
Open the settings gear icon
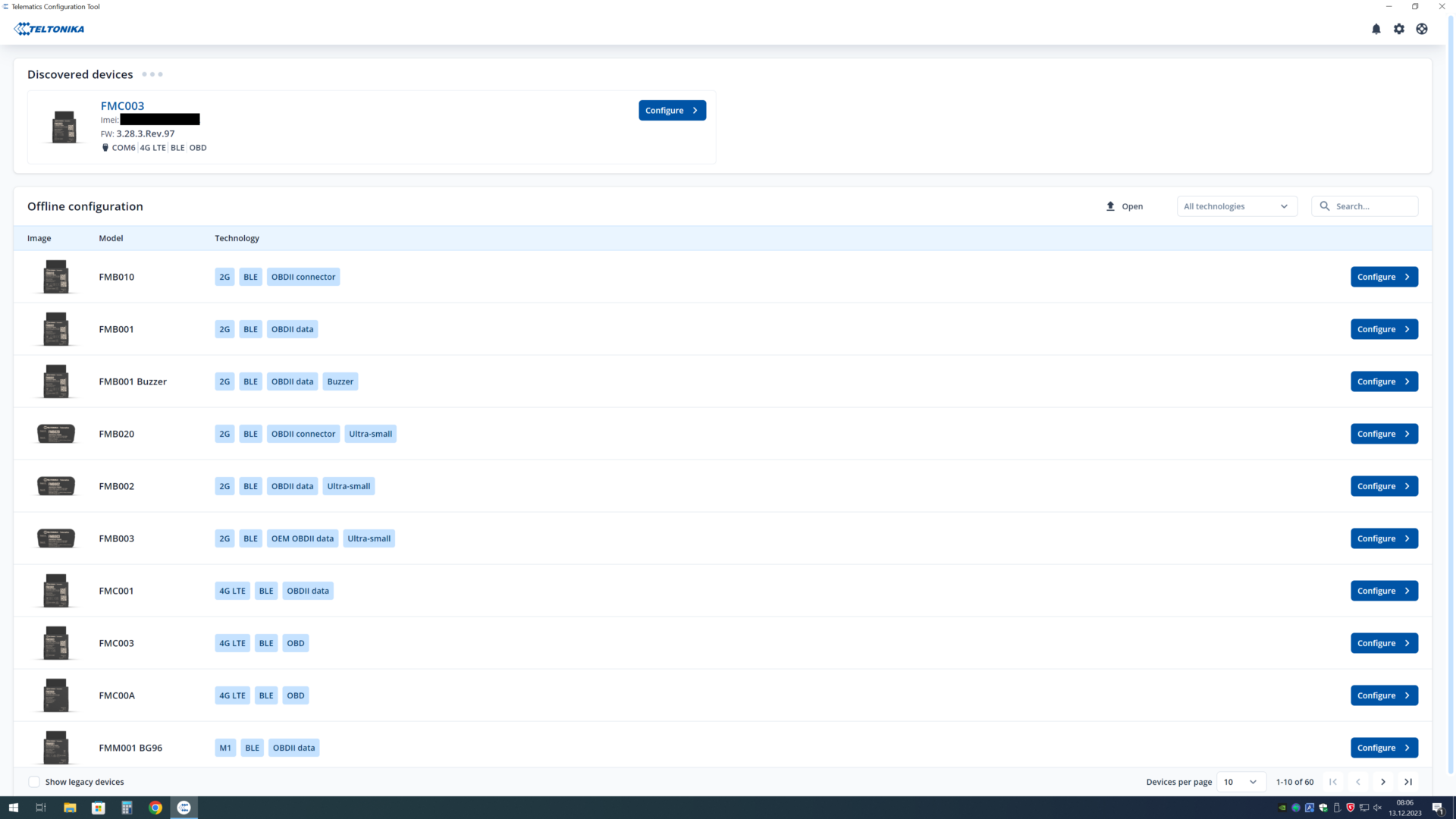[x=1399, y=29]
